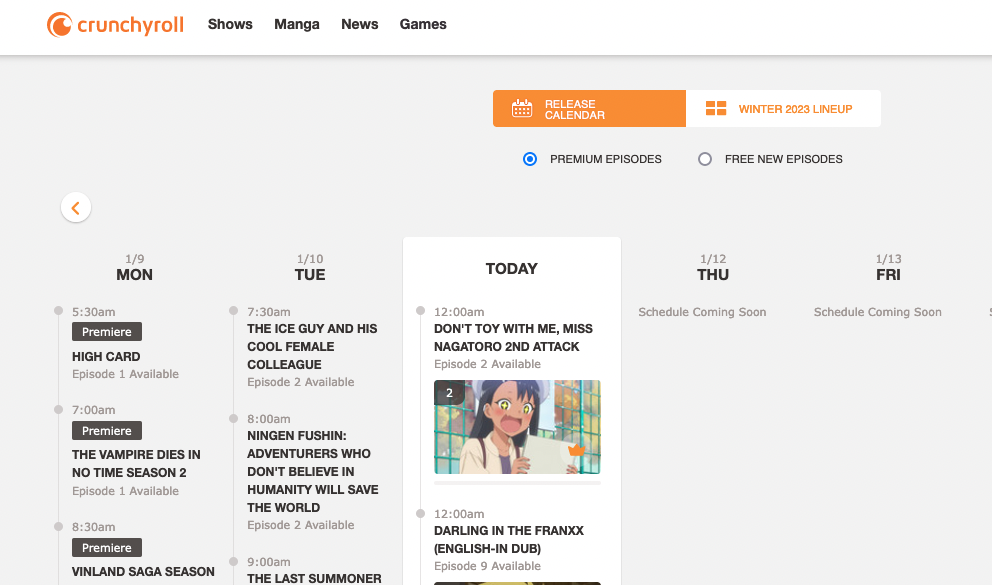Click the grid icon beside Winter 2023 Lineup

(716, 108)
